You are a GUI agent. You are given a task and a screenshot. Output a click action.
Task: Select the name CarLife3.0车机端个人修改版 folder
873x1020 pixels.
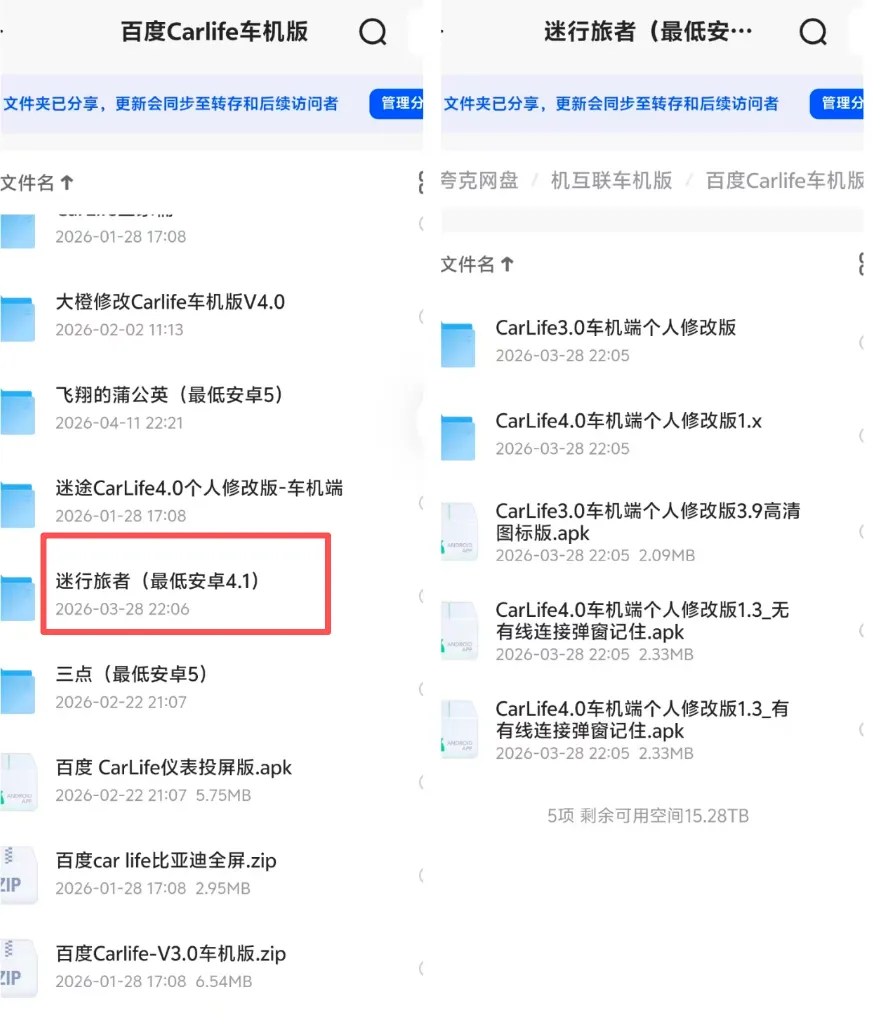[x=615, y=328]
